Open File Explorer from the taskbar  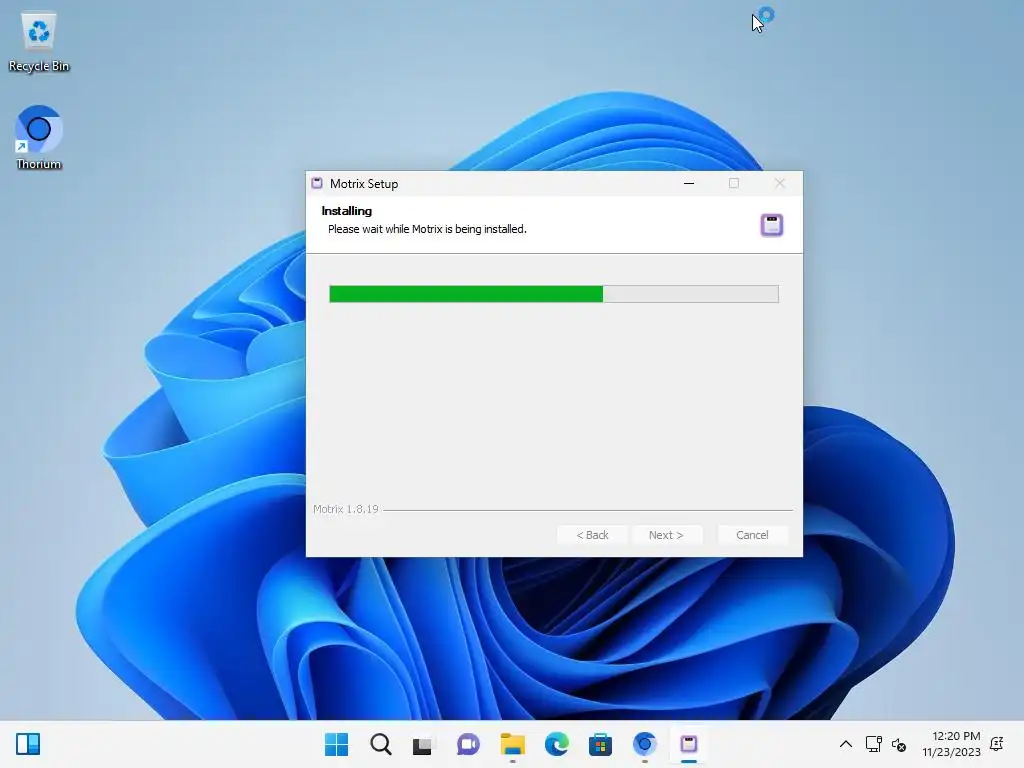[x=513, y=744]
